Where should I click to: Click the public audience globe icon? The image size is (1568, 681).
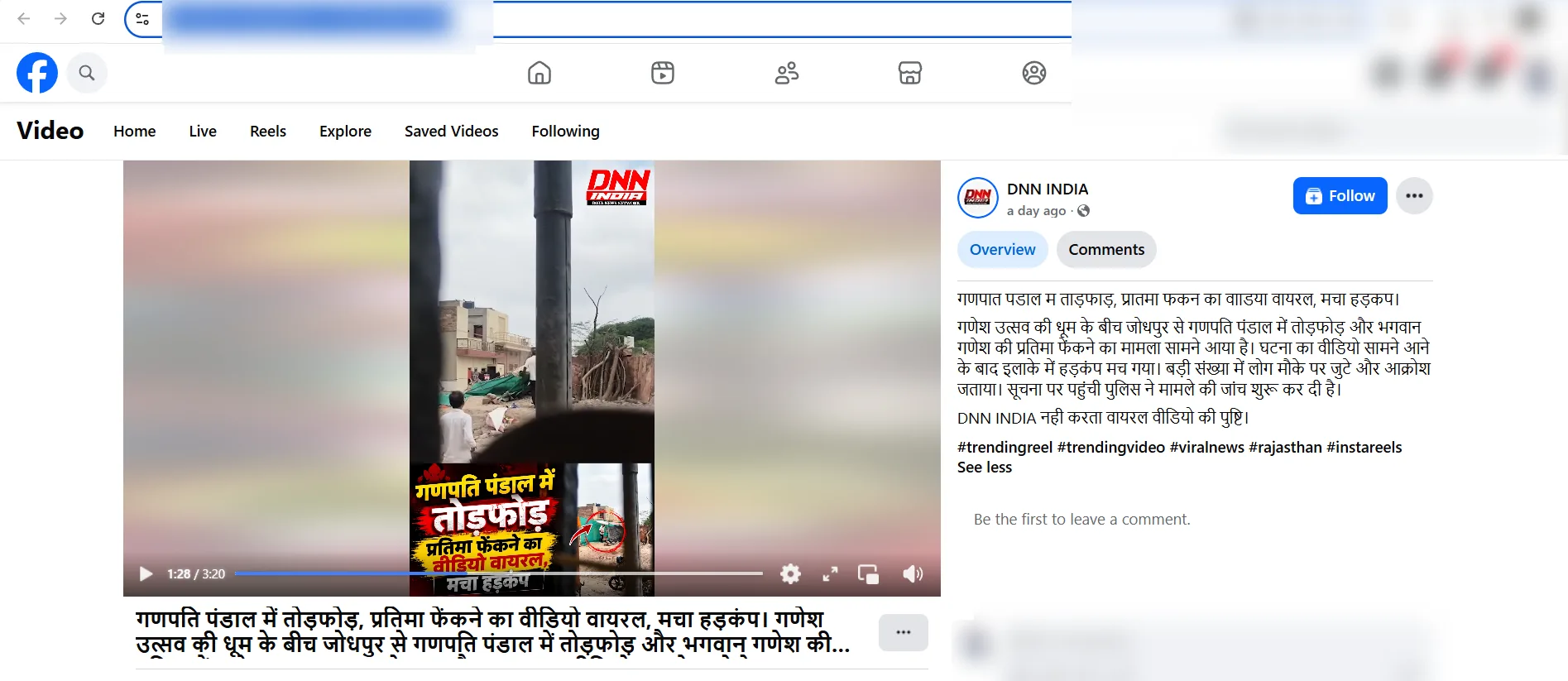point(1084,211)
